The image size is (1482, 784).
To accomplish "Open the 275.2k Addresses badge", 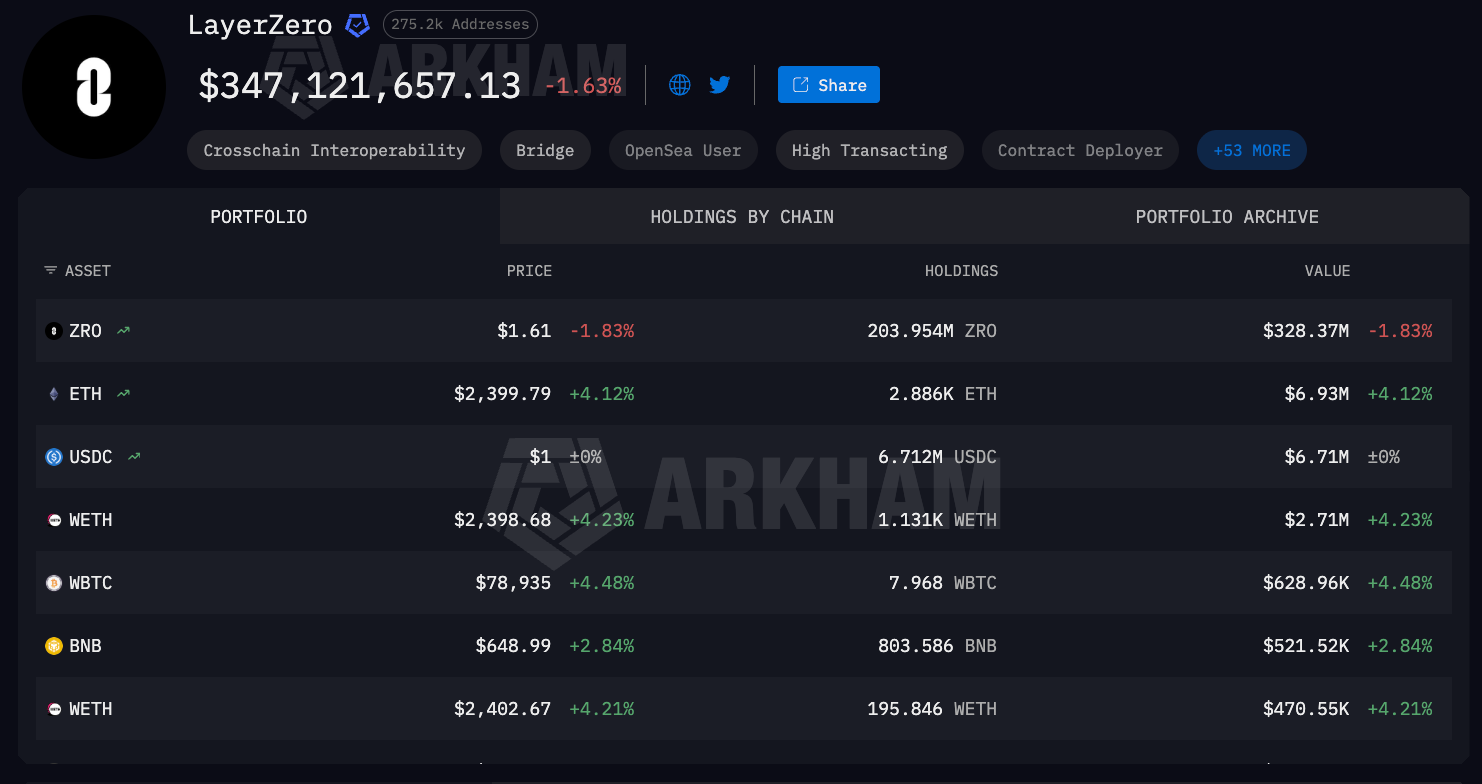I will 460,24.
